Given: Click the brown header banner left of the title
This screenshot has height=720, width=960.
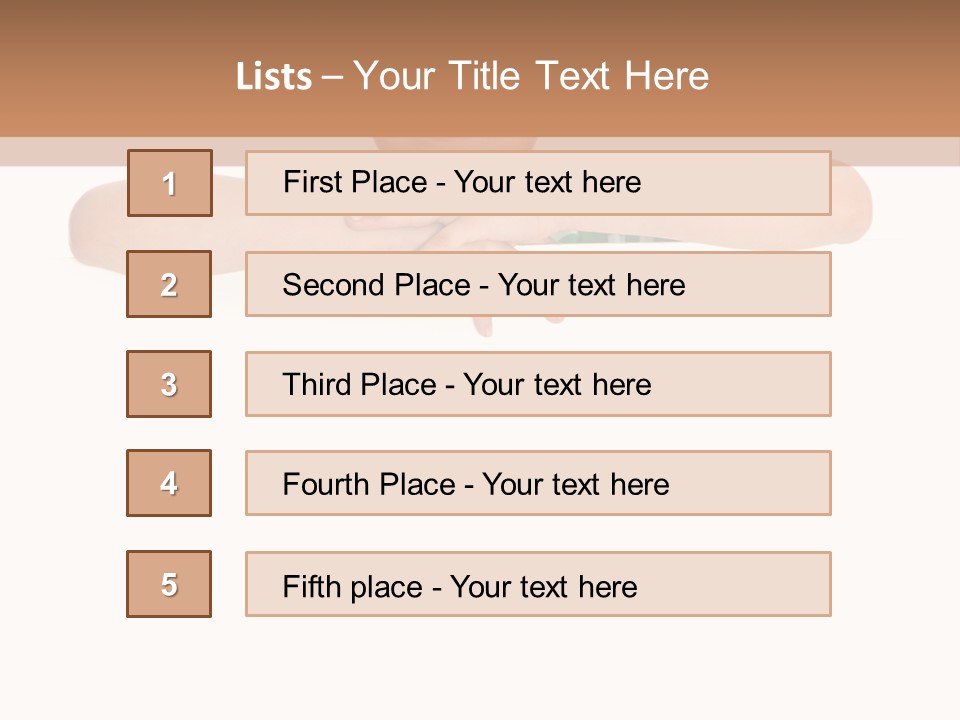Looking at the screenshot, I should tap(110, 76).
